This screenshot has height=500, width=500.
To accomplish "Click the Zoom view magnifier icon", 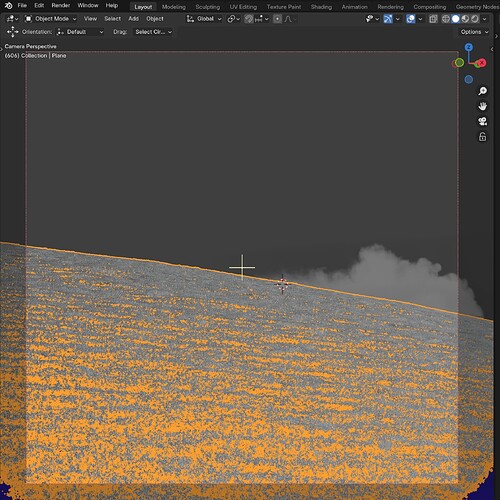I will [482, 91].
